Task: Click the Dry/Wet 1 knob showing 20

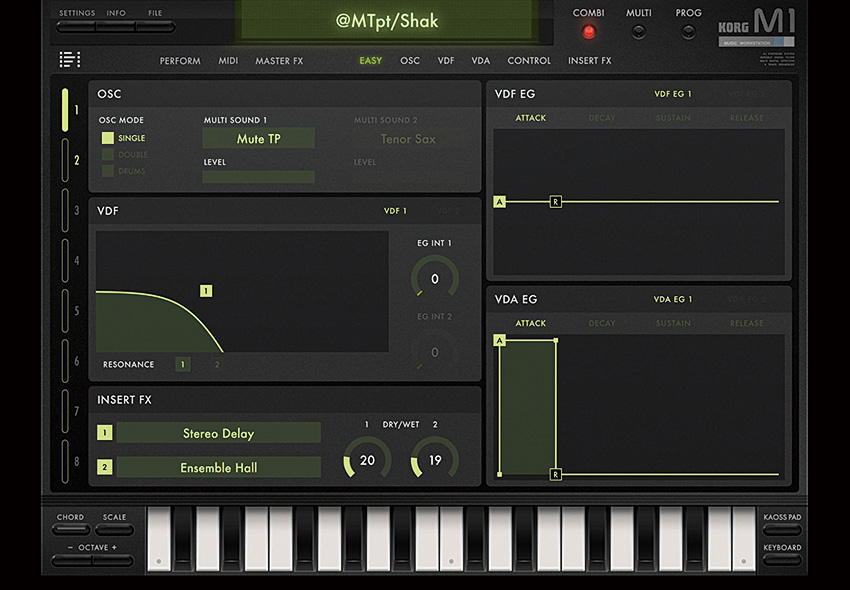Action: point(367,460)
